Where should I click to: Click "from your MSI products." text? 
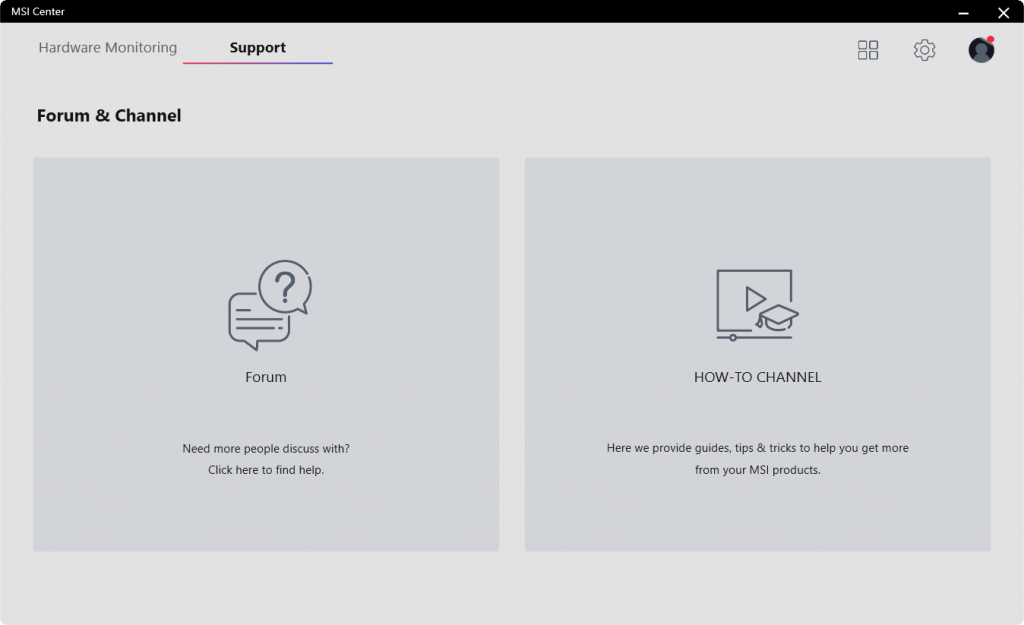click(x=758, y=470)
